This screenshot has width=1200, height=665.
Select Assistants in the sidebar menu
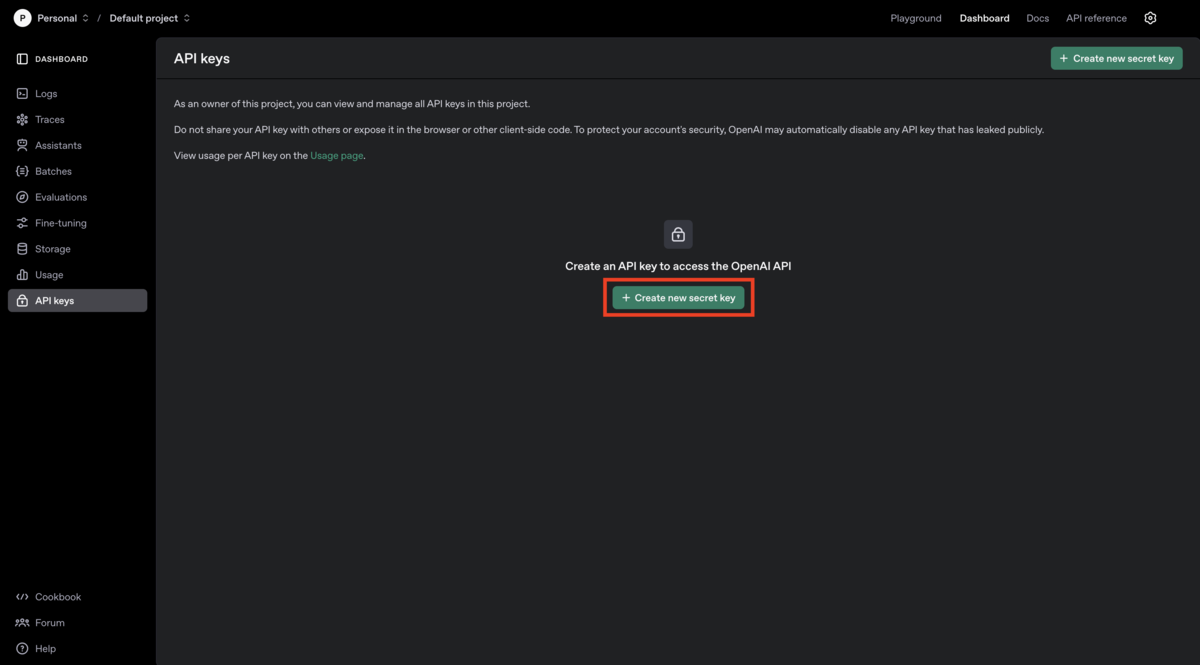click(x=77, y=145)
